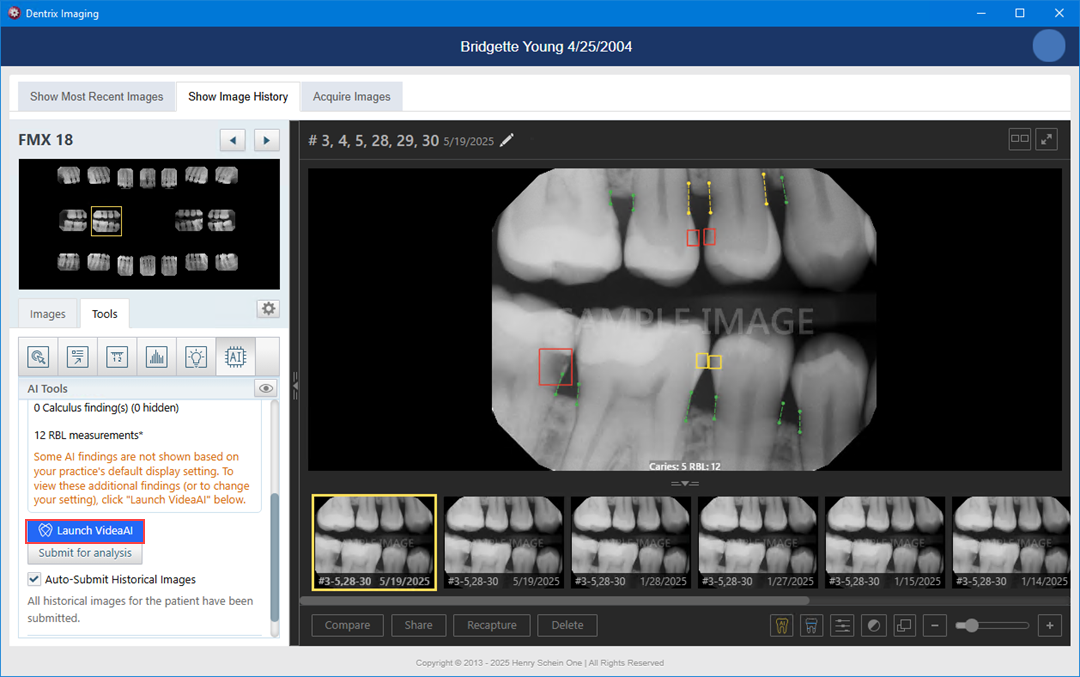1080x677 pixels.
Task: Toggle the AI tooth overlay icon
Action: click(x=782, y=625)
